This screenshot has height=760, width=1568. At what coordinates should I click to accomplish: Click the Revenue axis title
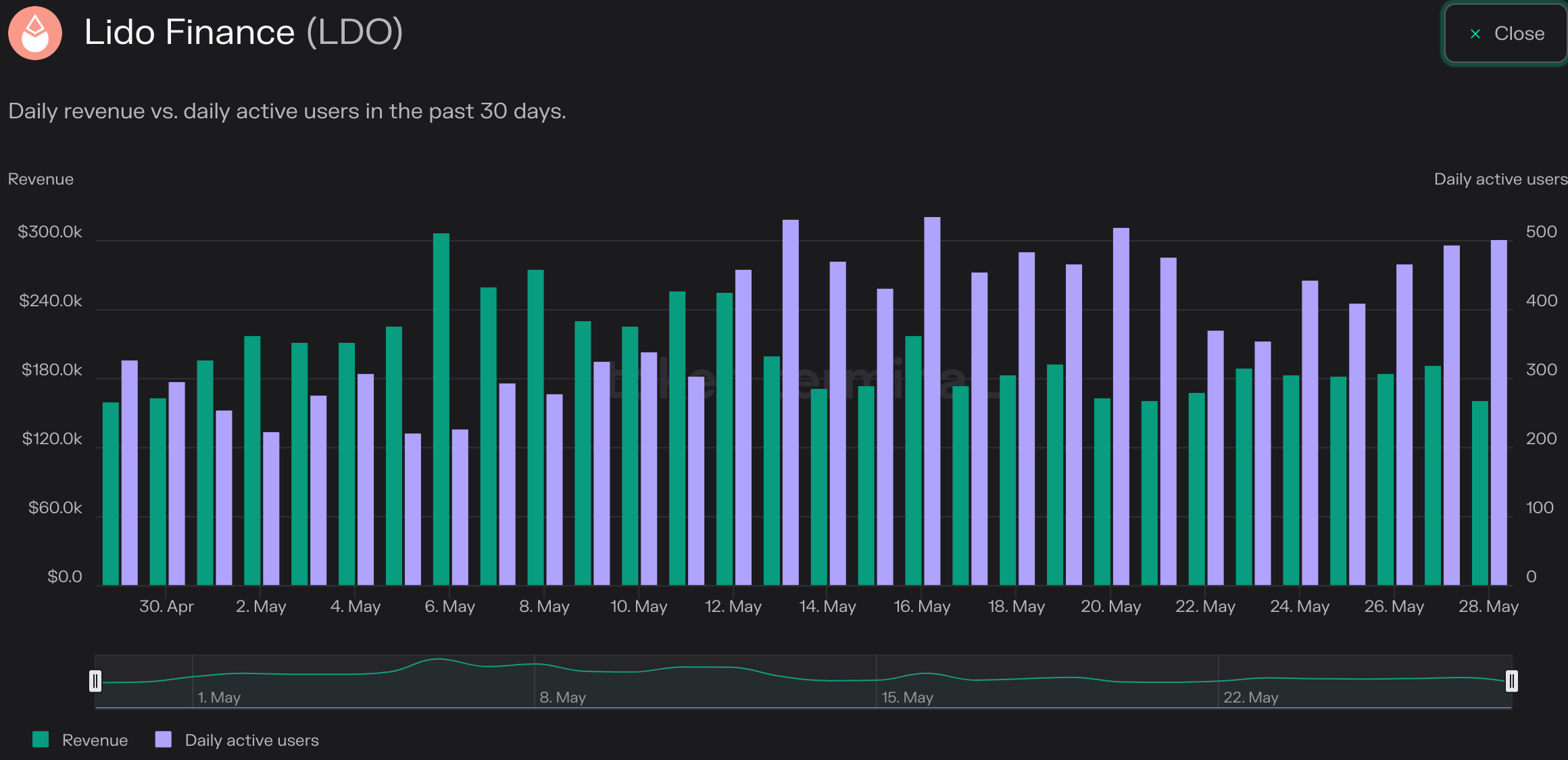(41, 179)
